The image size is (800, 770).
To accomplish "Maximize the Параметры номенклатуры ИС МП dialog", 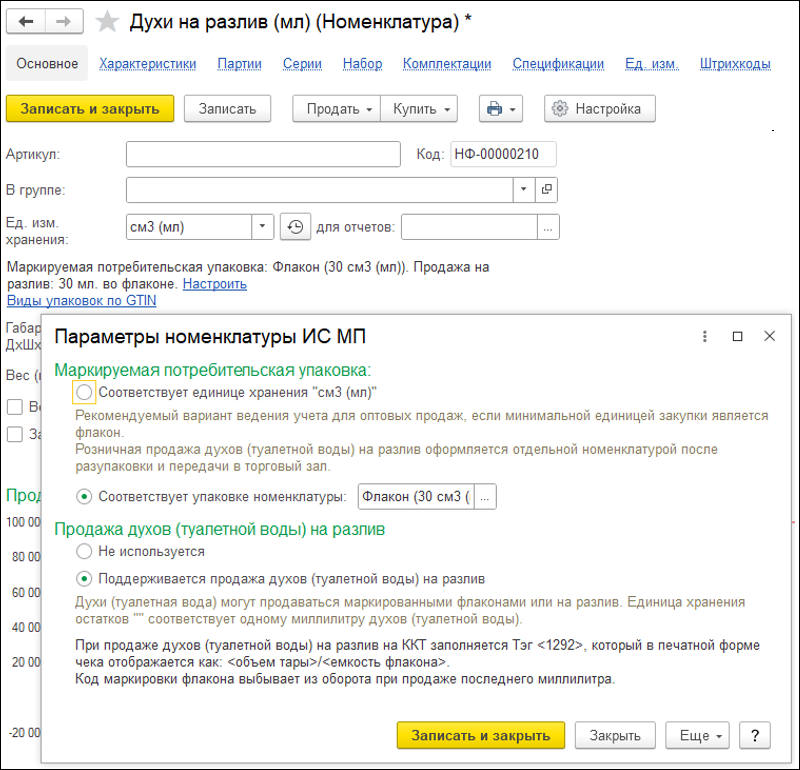I will [x=737, y=336].
